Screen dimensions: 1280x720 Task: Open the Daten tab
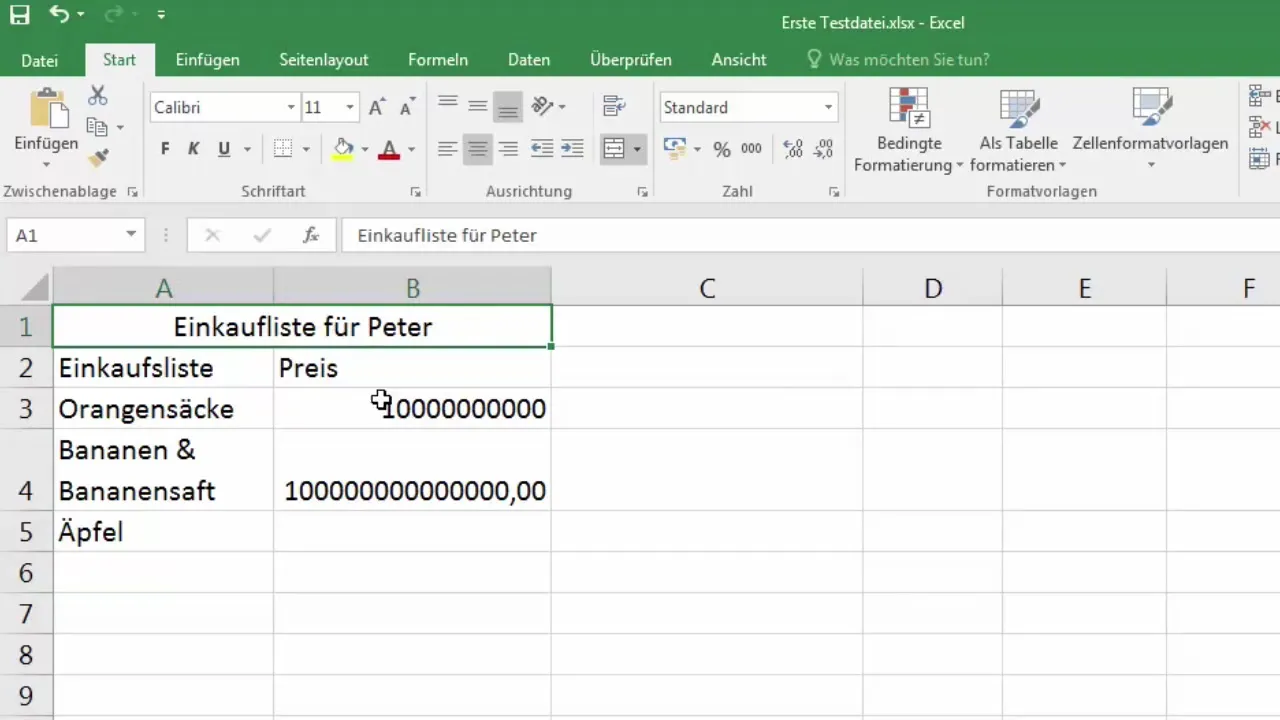click(529, 60)
